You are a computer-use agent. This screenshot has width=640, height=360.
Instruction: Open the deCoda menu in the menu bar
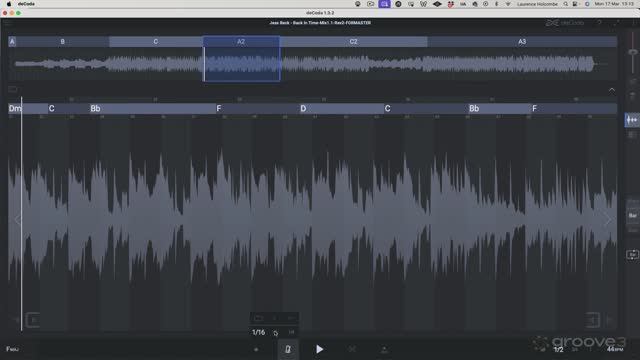pos(26,4)
